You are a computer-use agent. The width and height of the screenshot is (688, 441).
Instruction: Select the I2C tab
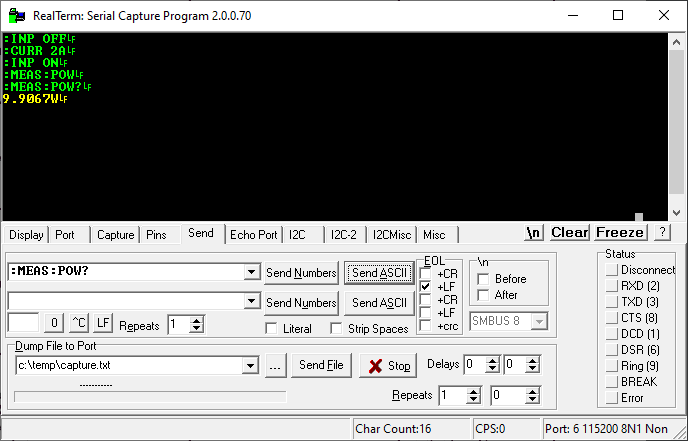pos(297,235)
